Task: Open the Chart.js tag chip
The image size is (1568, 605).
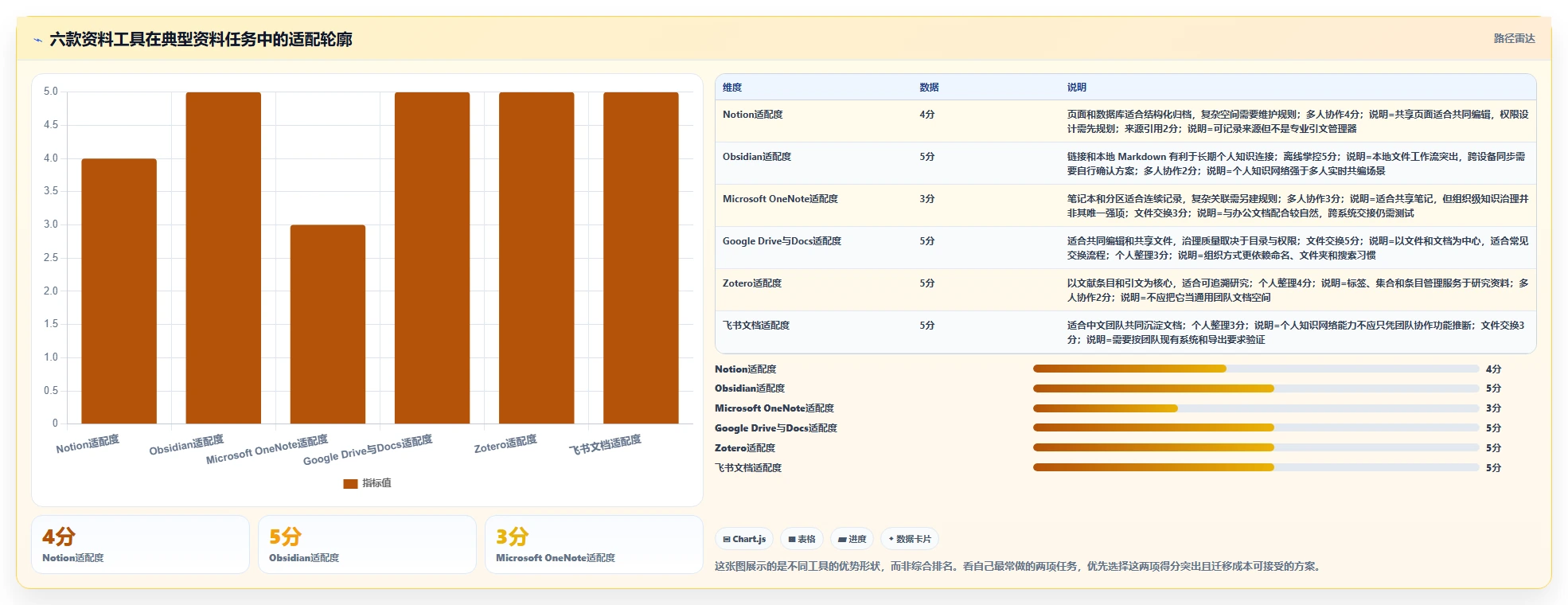Action: 744,539
